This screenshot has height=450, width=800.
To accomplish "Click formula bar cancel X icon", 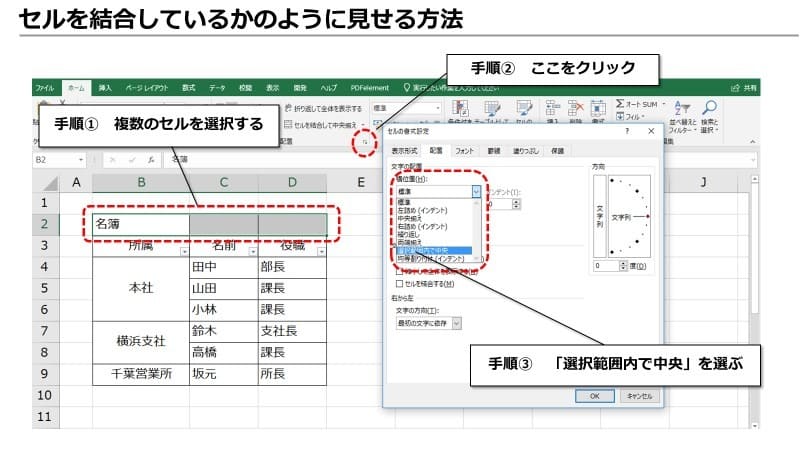I will [112, 160].
